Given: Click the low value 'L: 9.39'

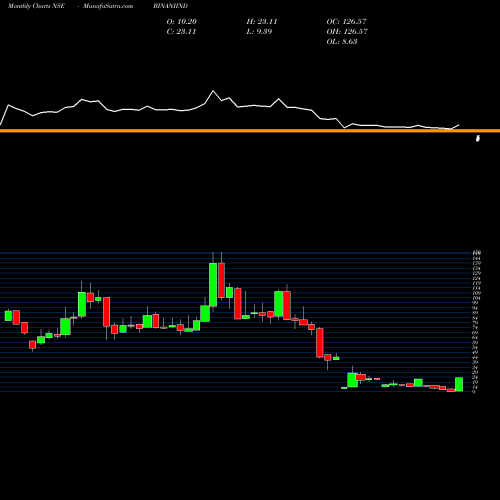Looking at the screenshot, I should click(x=259, y=32).
